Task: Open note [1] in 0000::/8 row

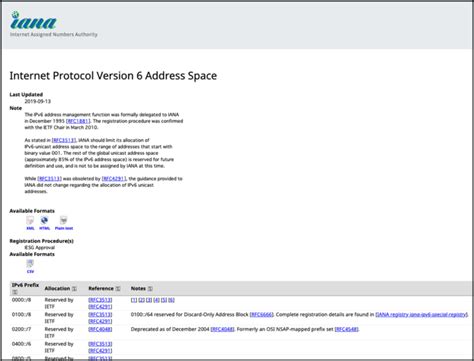Action: click(134, 300)
